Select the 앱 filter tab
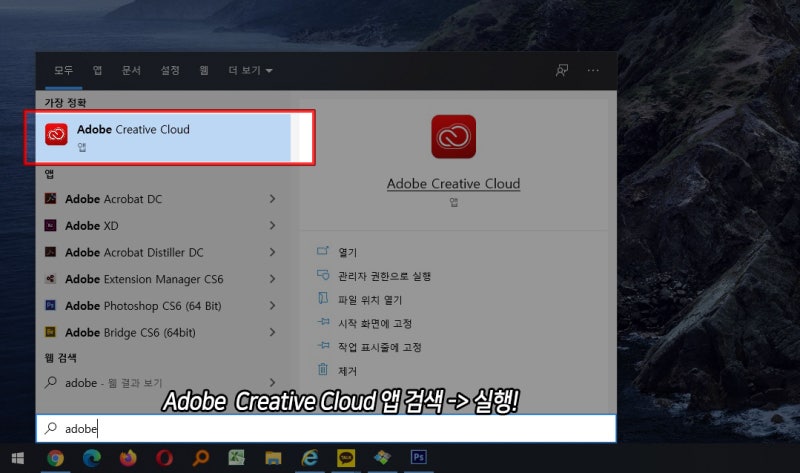The width and height of the screenshot is (800, 473). click(x=97, y=70)
